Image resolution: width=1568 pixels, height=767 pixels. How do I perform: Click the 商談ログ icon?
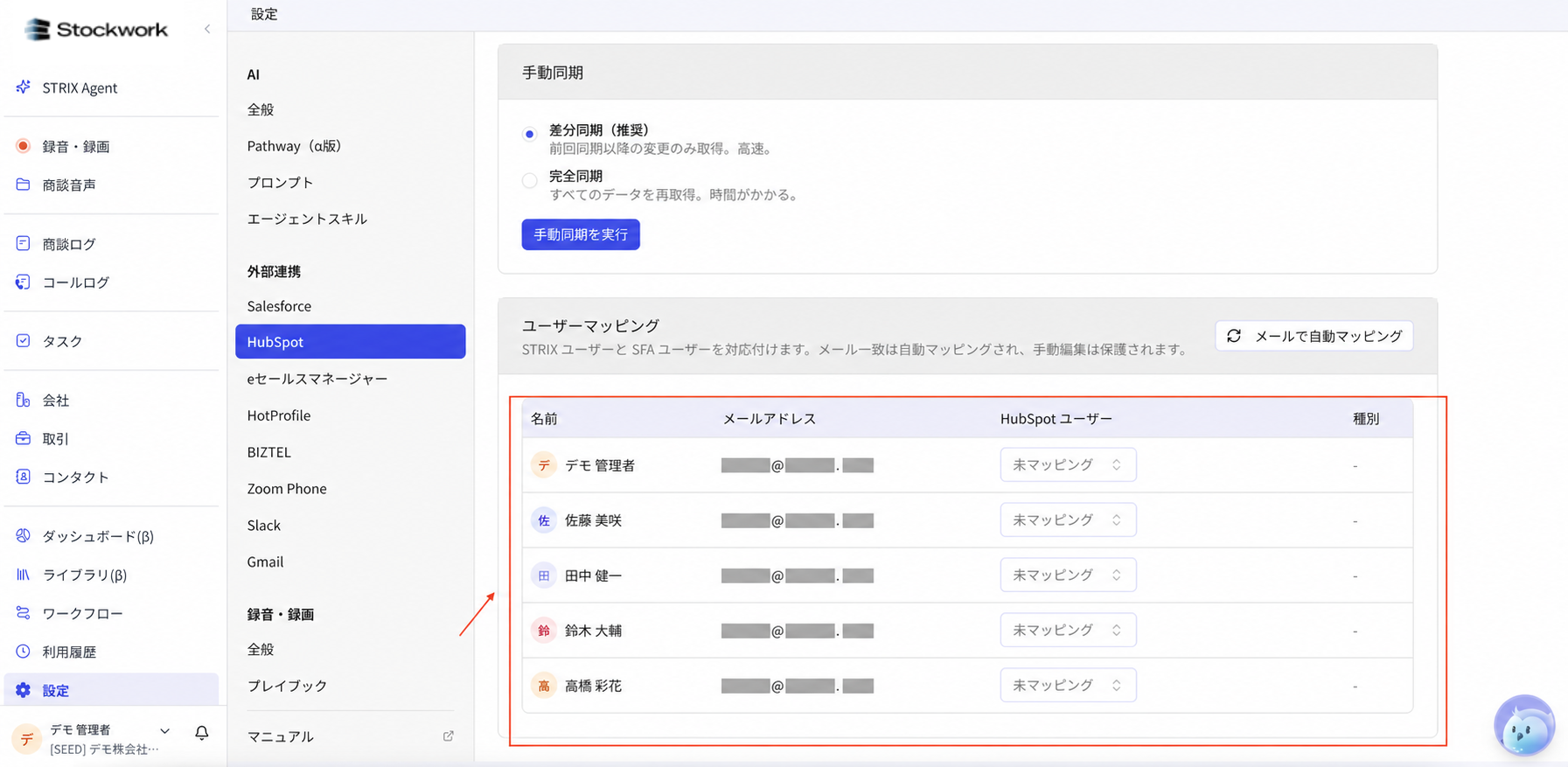point(24,243)
